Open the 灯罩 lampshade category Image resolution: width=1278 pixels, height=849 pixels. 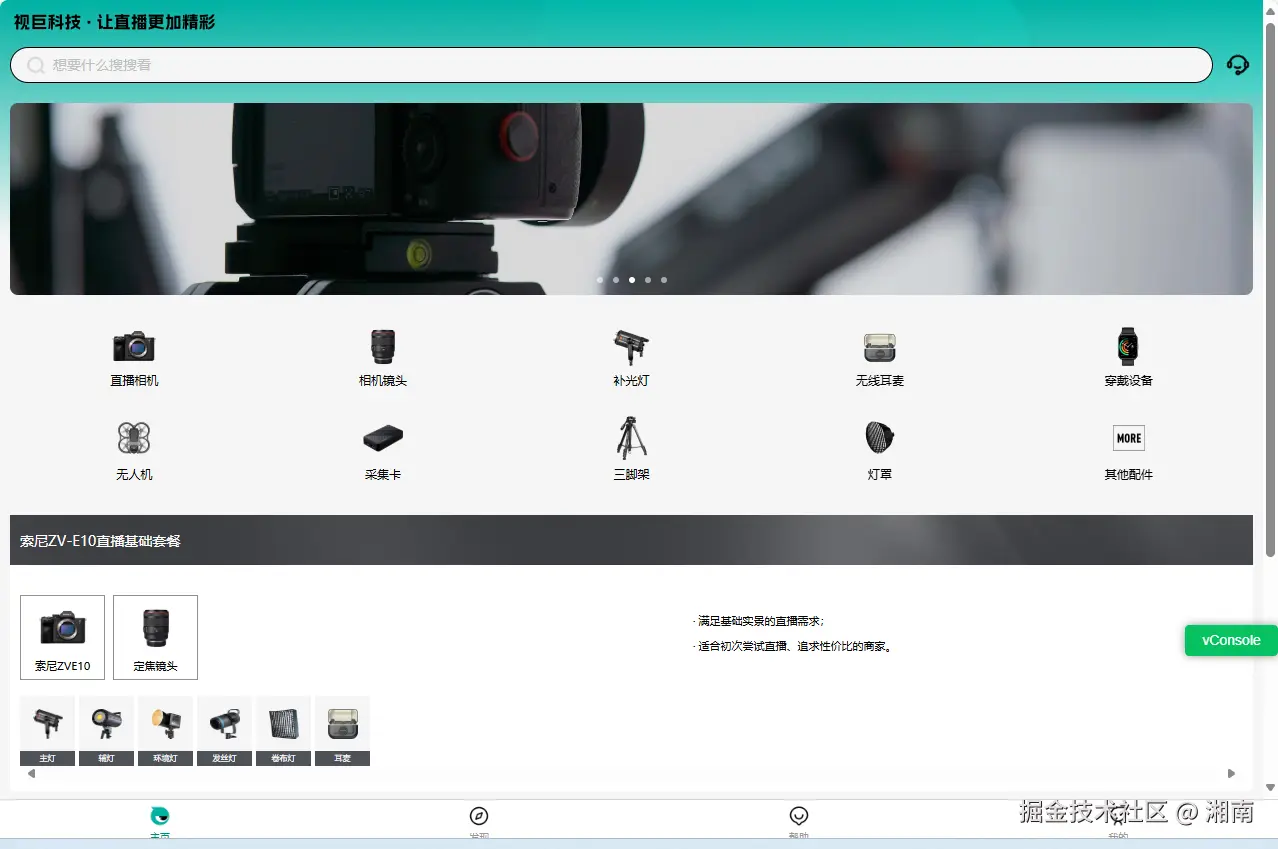pyautogui.click(x=880, y=451)
